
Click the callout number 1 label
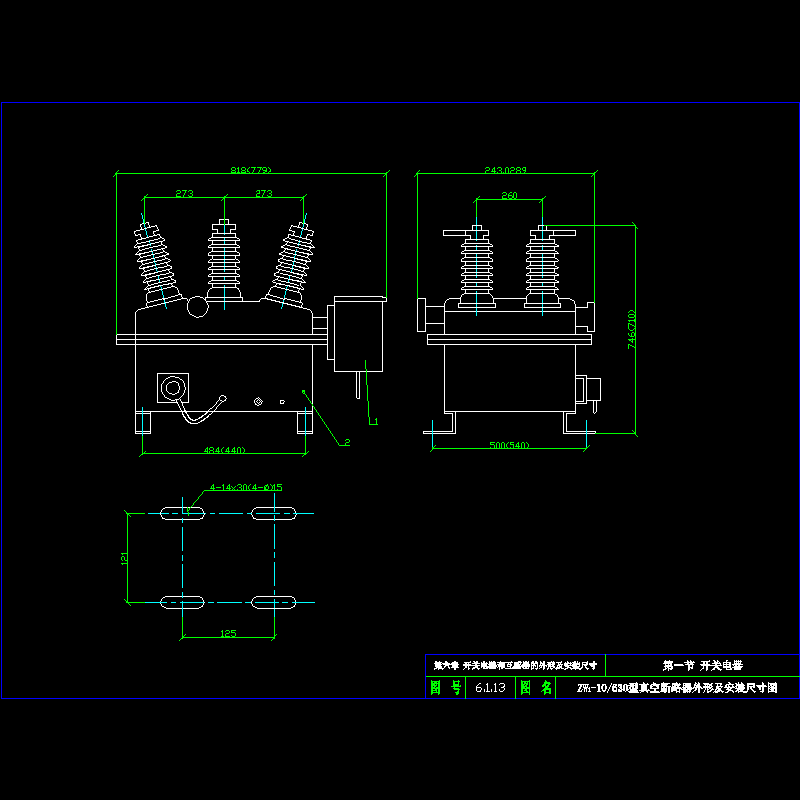pos(375,422)
